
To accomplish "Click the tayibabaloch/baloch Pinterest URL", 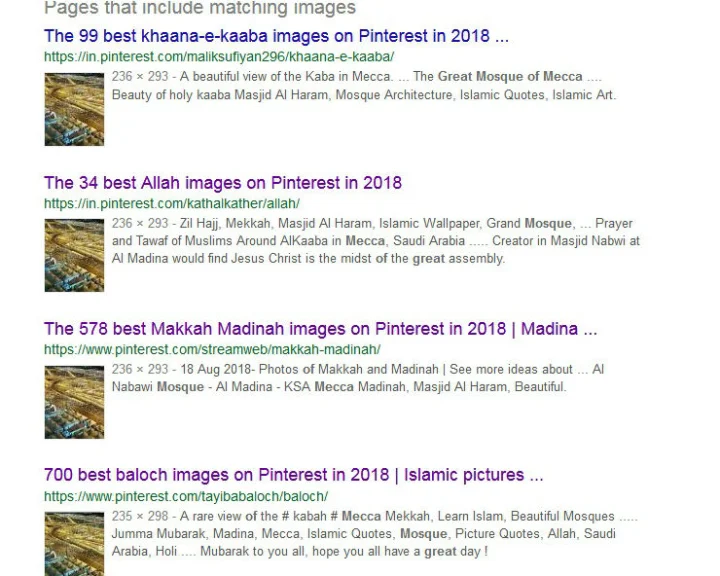I will pos(186,497).
